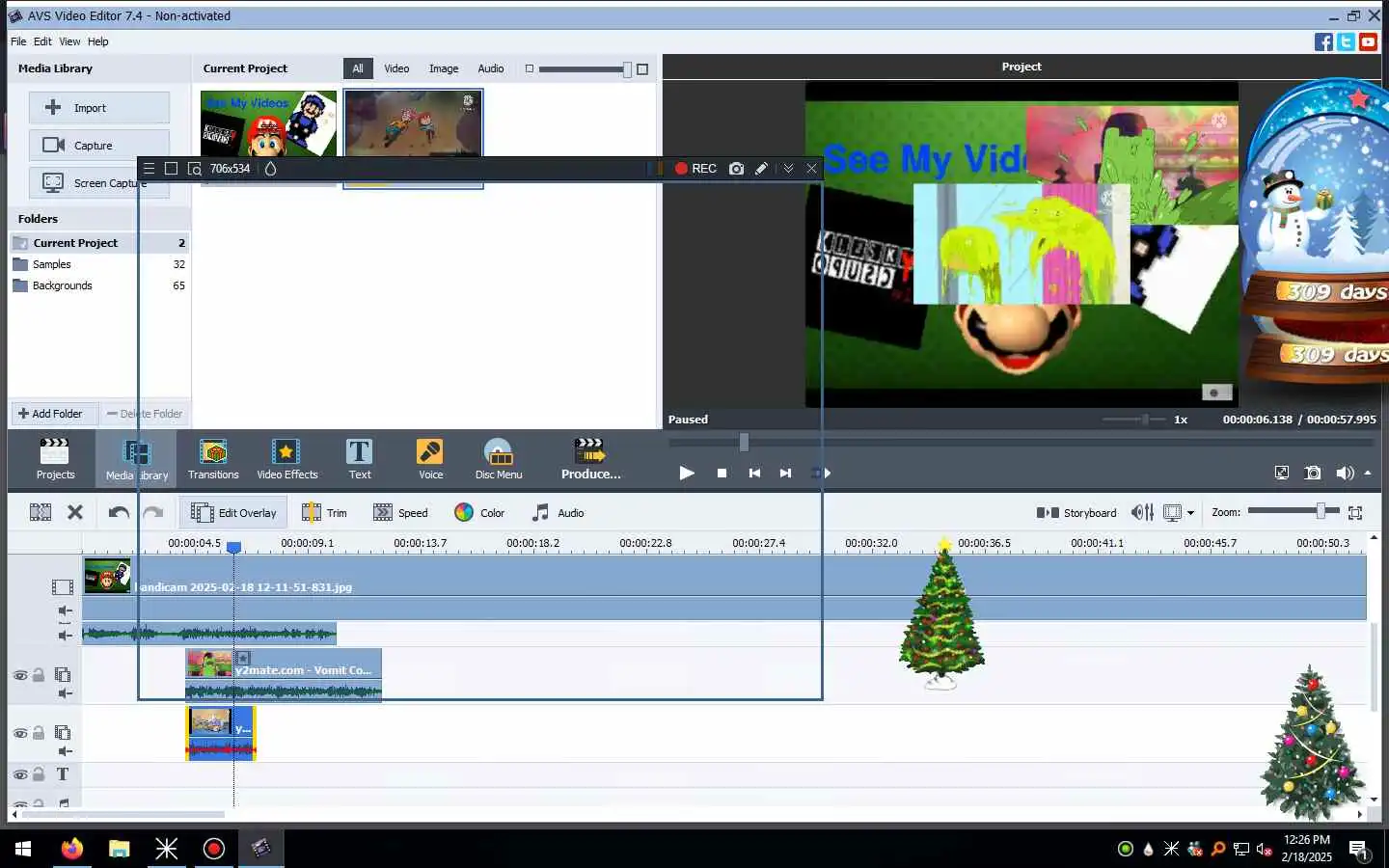Mute the main video track audio

pyautogui.click(x=65, y=610)
